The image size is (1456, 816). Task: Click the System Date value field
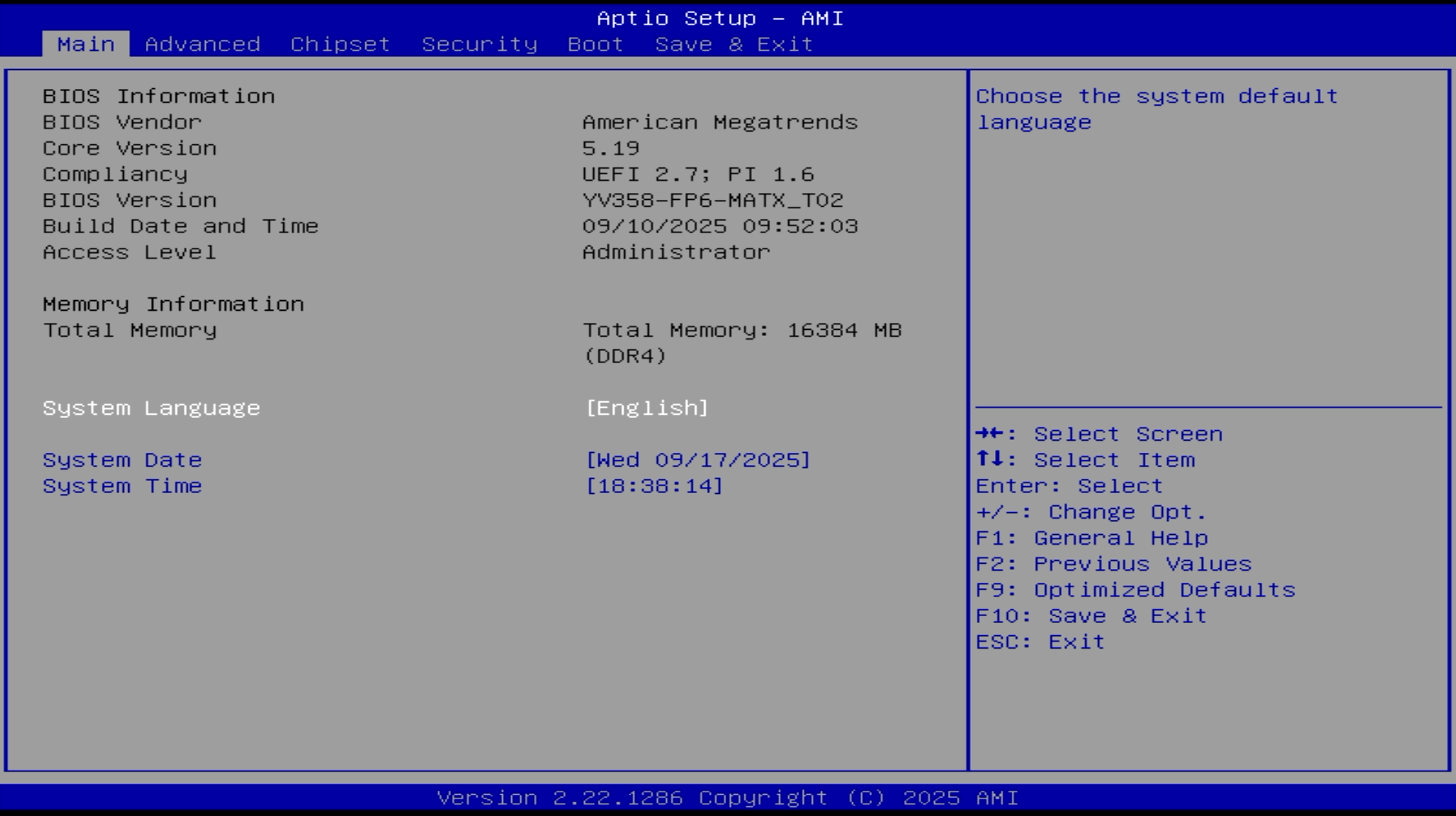(697, 460)
